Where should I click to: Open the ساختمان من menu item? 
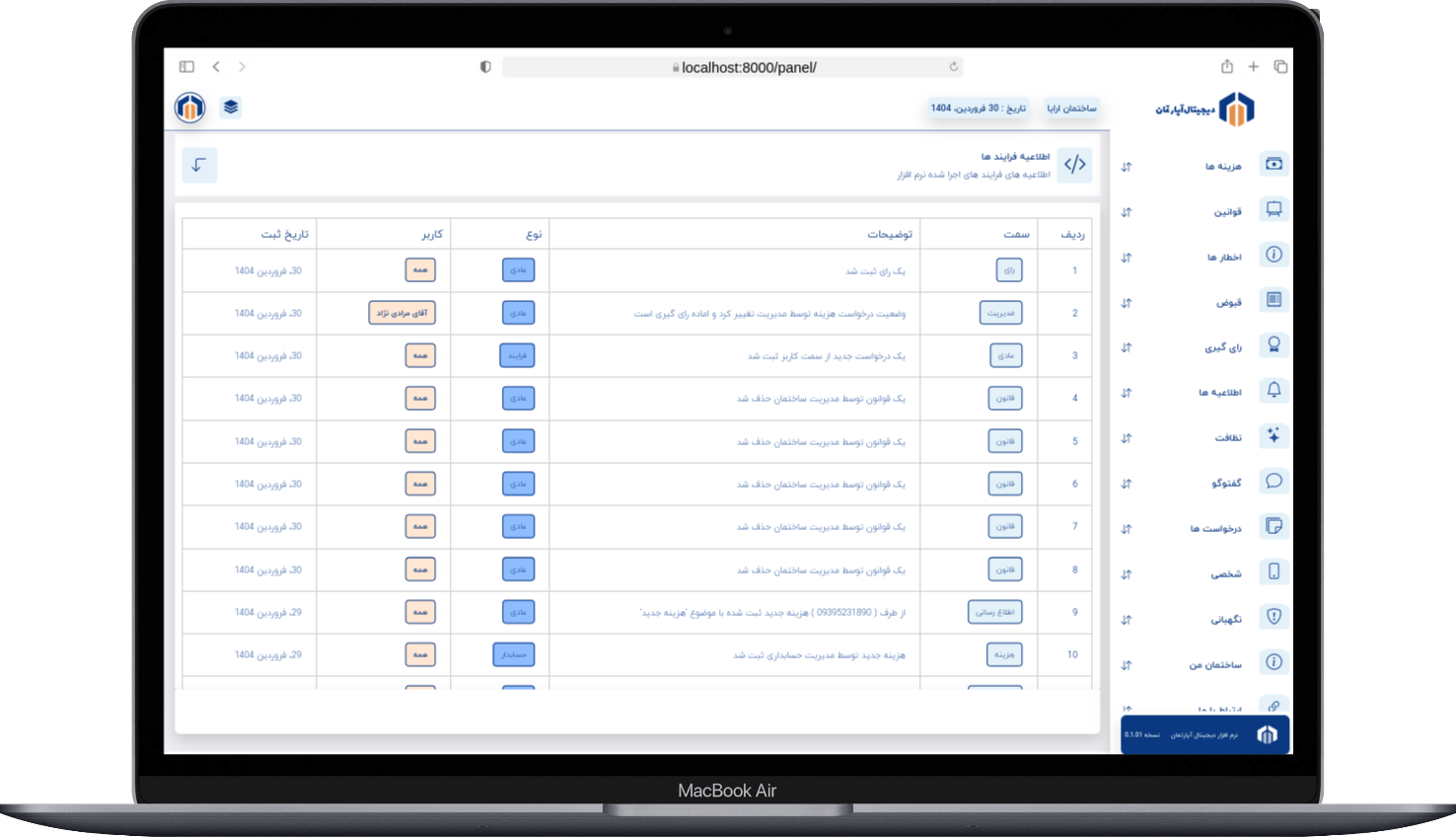point(1215,665)
